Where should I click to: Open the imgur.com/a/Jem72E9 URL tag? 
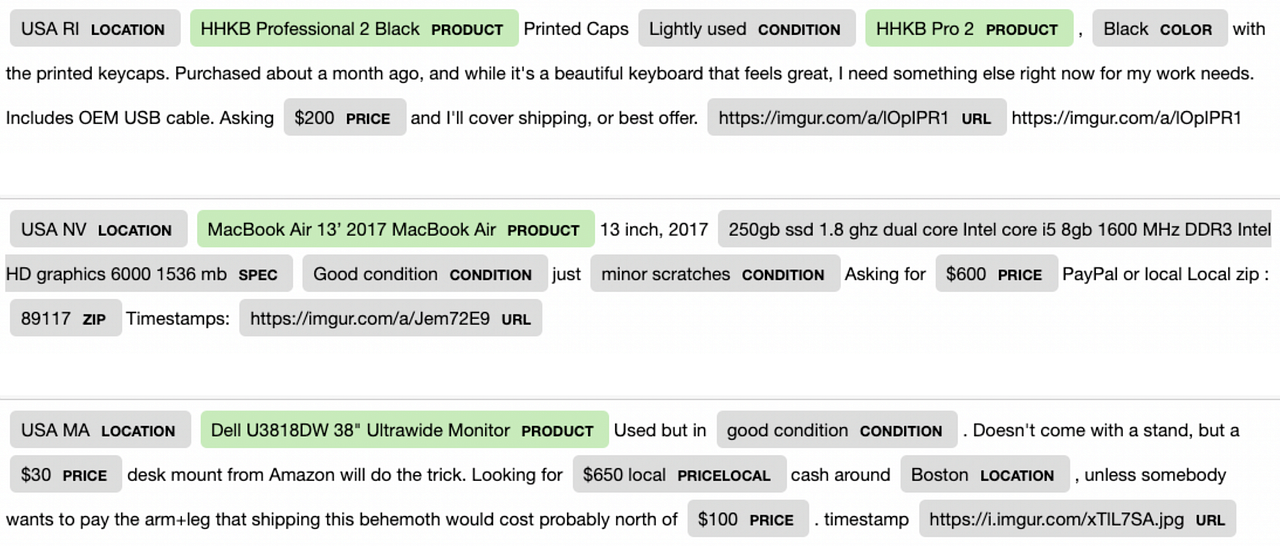point(391,318)
